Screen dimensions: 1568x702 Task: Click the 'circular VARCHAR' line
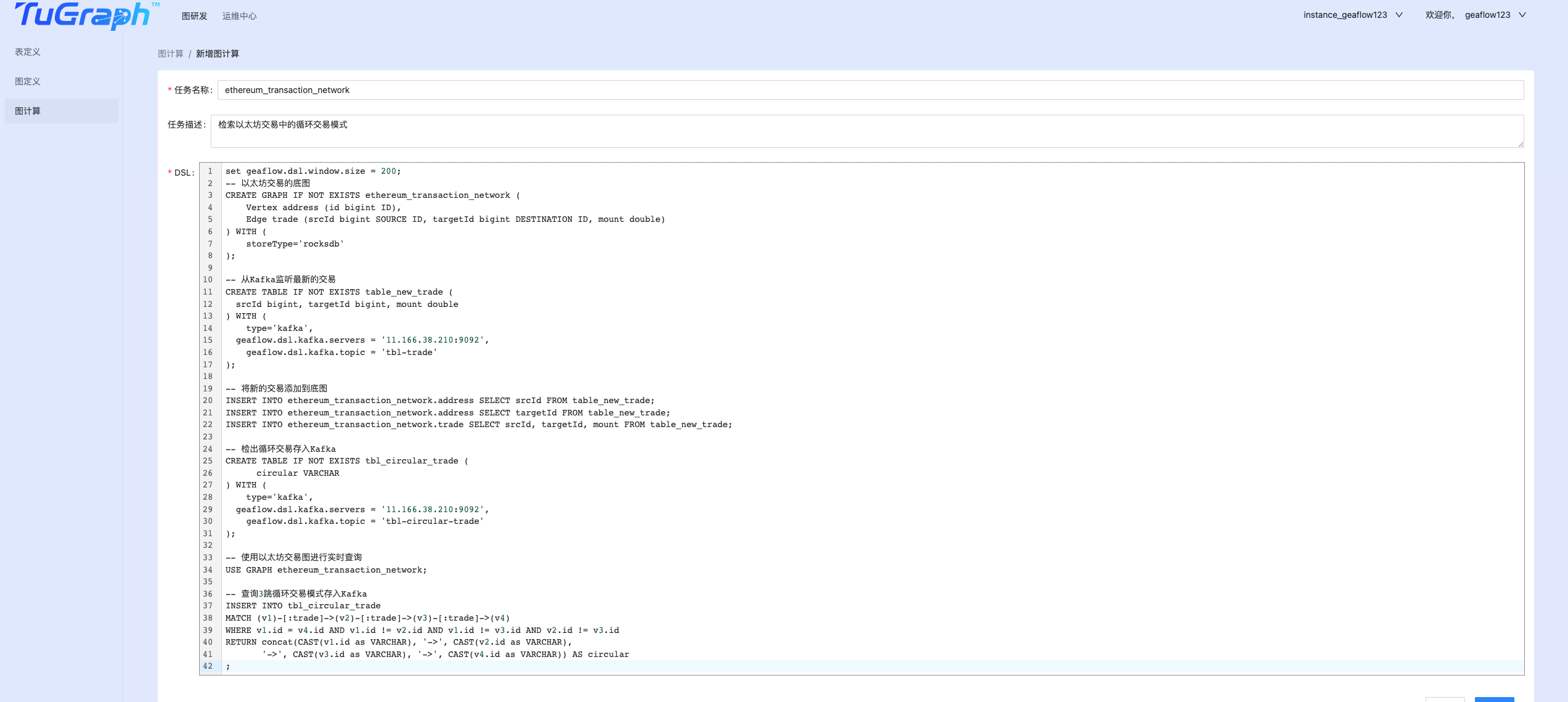click(298, 473)
